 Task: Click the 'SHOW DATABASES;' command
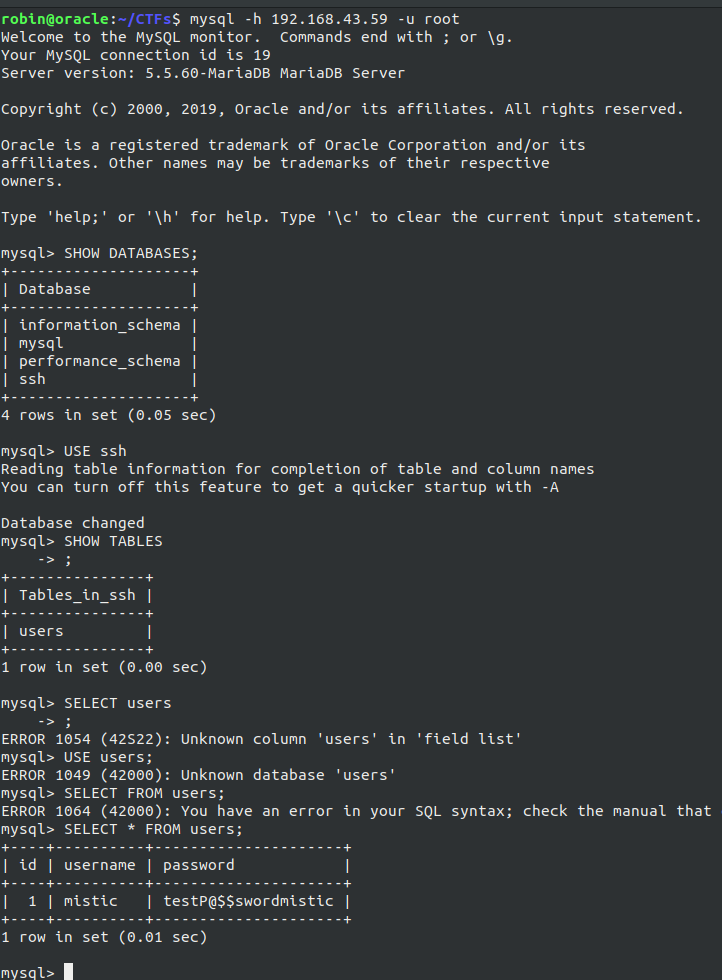(131, 253)
